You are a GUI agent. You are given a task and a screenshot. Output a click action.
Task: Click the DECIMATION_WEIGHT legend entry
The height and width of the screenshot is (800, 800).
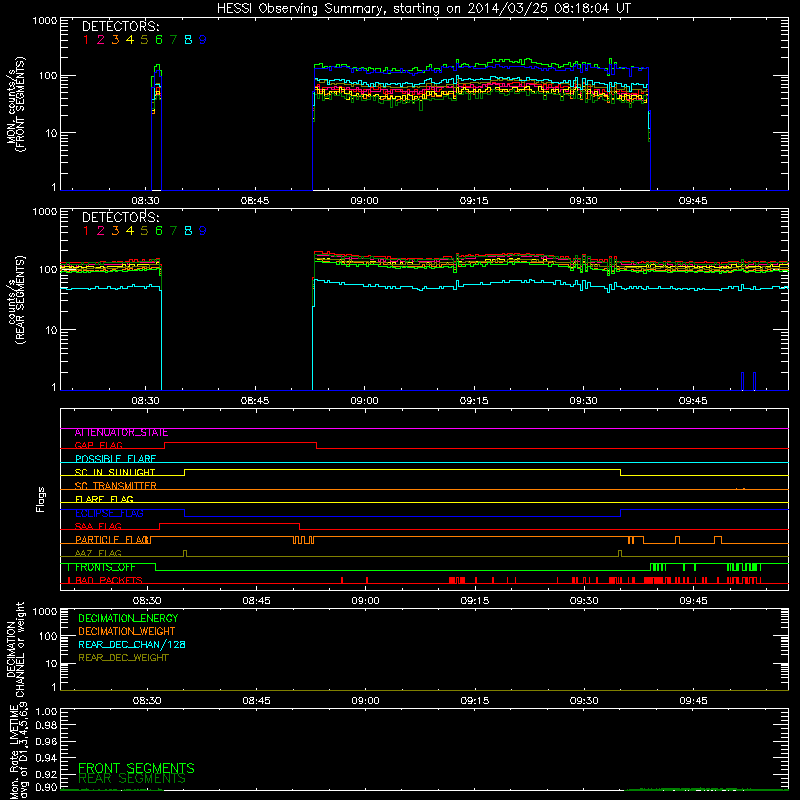coord(127,631)
